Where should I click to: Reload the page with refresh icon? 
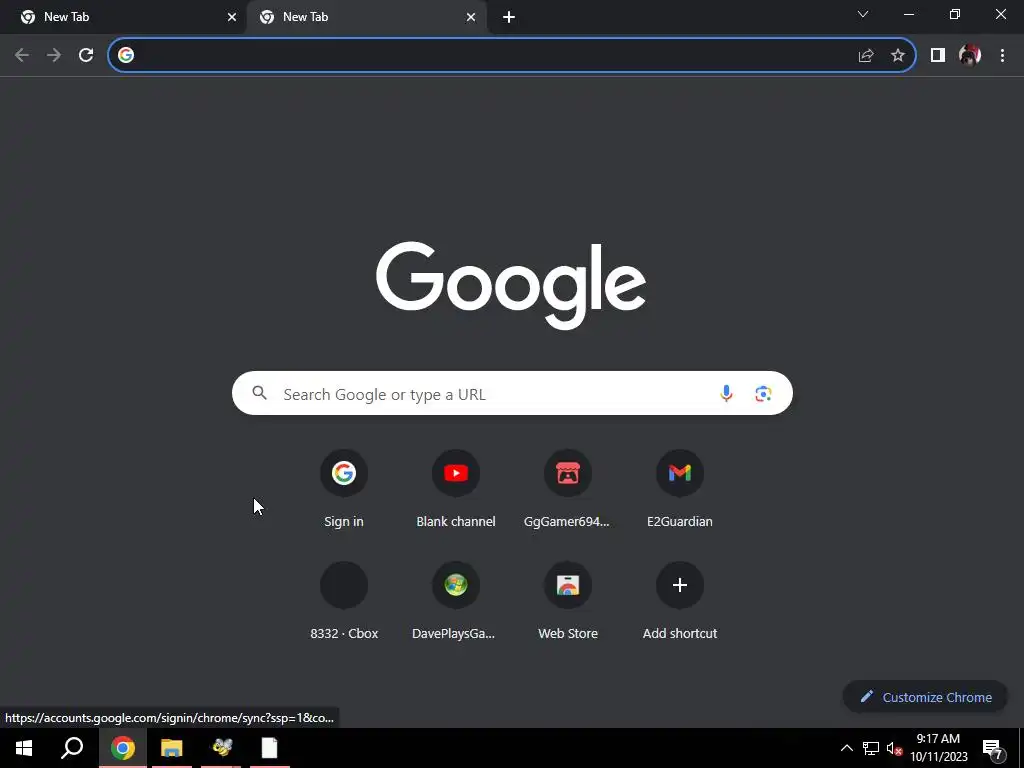pyautogui.click(x=86, y=56)
